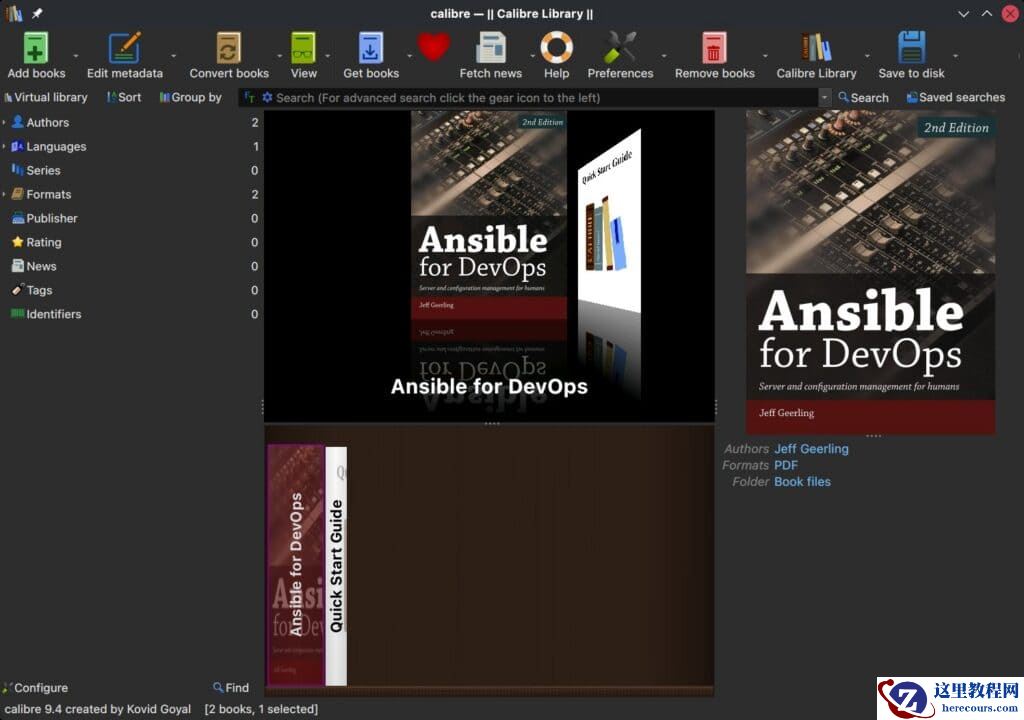Open the Book files folder link

tap(802, 482)
